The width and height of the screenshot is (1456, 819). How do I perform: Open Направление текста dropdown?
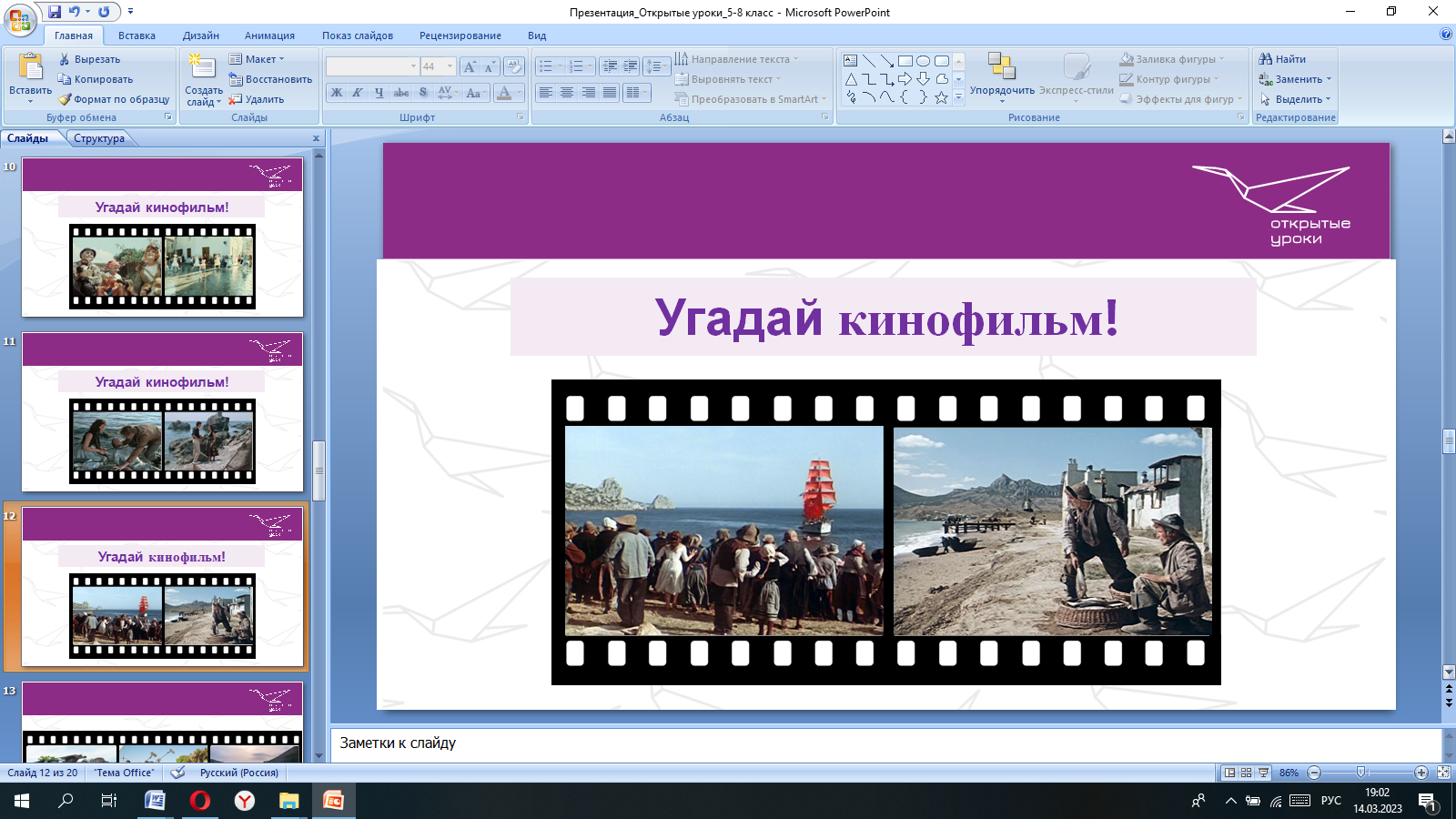[736, 59]
